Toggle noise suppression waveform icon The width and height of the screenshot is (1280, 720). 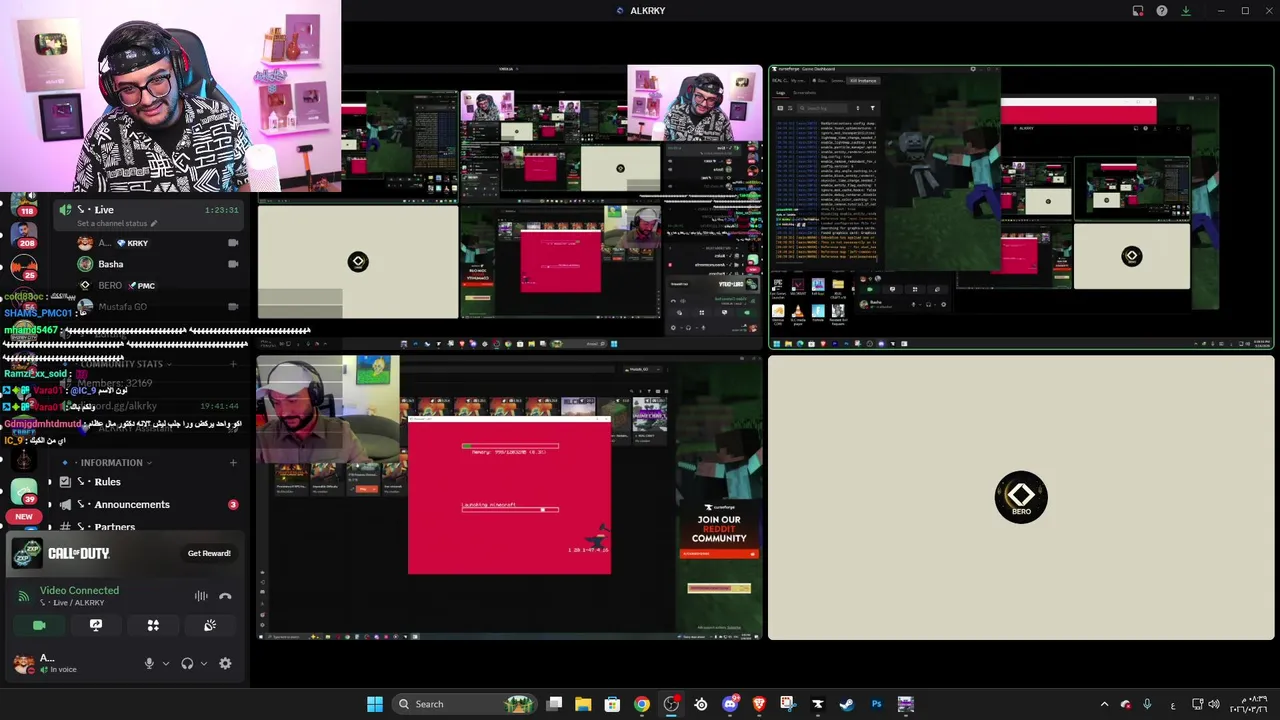click(201, 596)
